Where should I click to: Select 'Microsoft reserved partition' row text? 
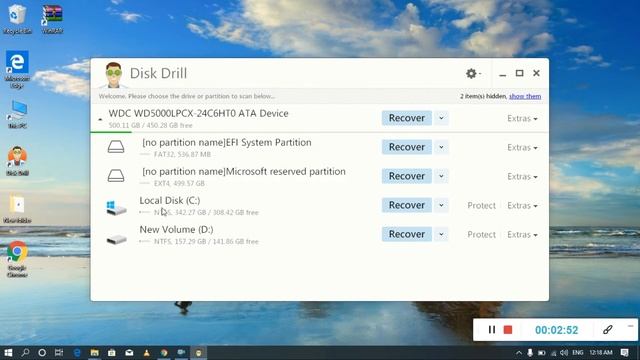[286, 171]
